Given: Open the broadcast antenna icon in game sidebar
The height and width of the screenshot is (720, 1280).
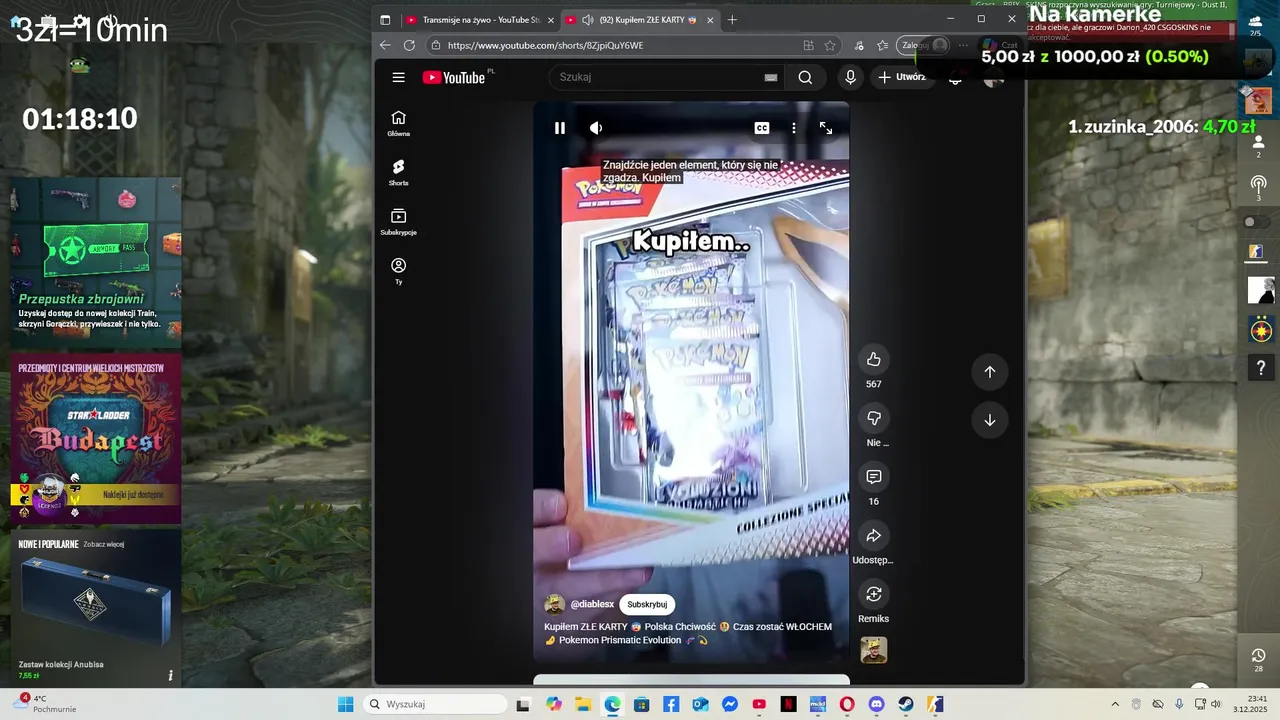Looking at the screenshot, I should [x=1258, y=186].
